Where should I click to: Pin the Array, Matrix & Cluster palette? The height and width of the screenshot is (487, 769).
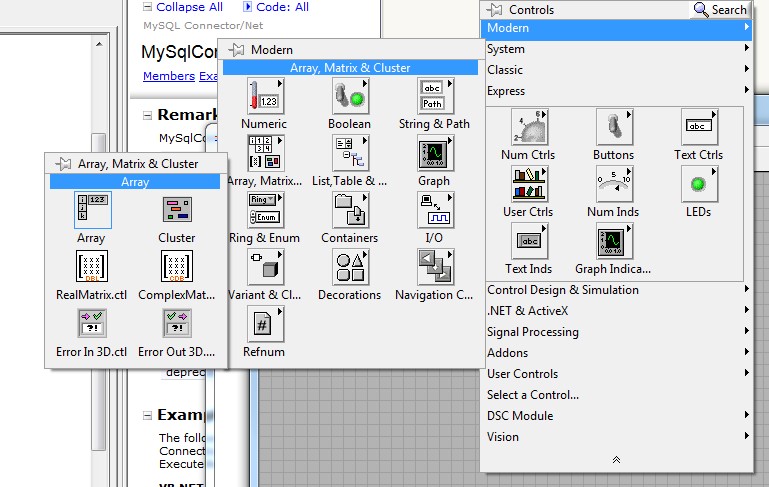[x=63, y=163]
